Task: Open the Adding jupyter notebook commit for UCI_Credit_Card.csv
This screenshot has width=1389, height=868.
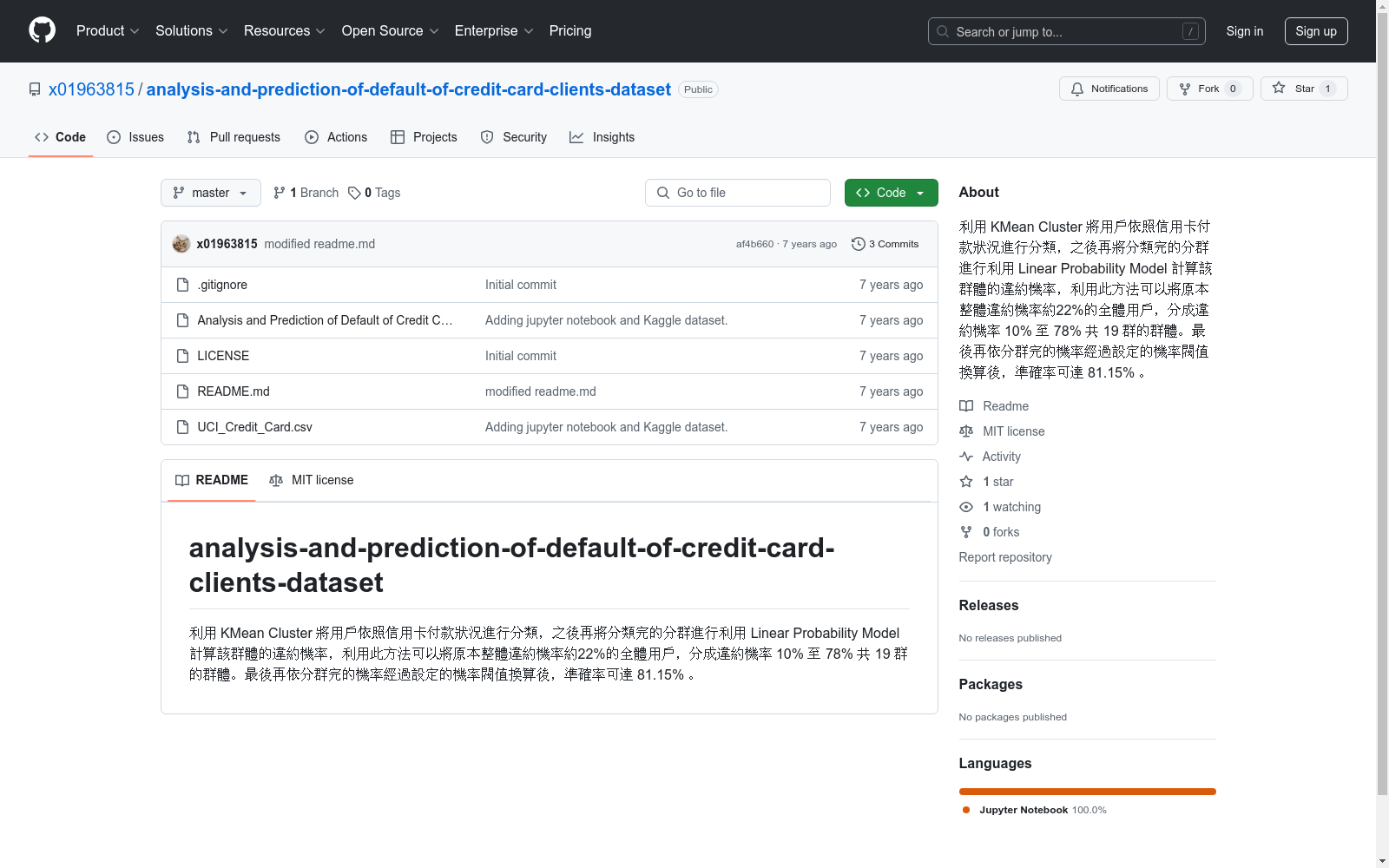Action: [606, 427]
